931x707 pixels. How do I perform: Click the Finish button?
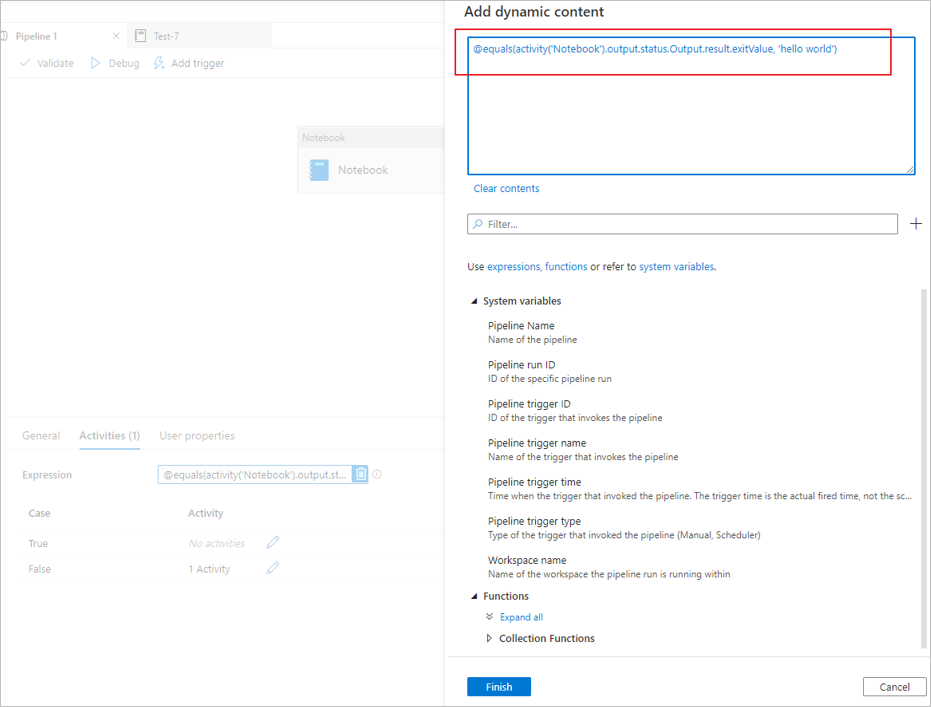(498, 686)
